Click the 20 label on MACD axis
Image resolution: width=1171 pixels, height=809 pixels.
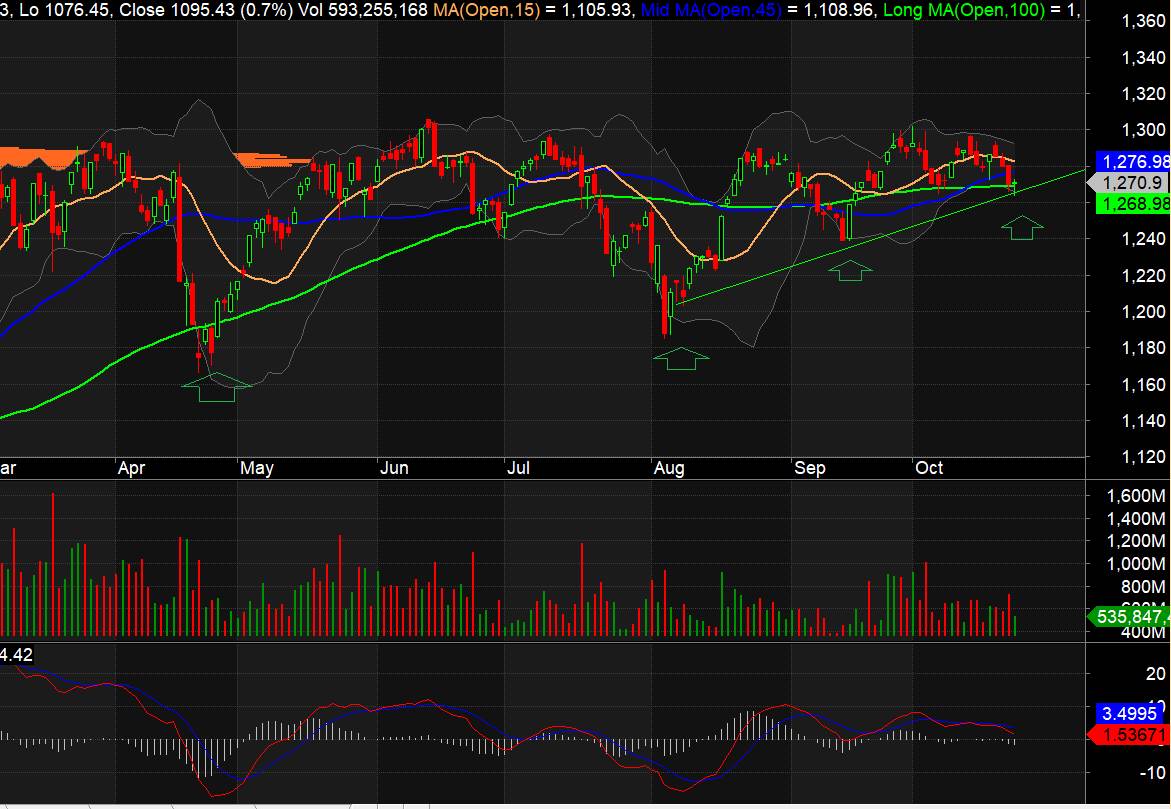(1155, 674)
